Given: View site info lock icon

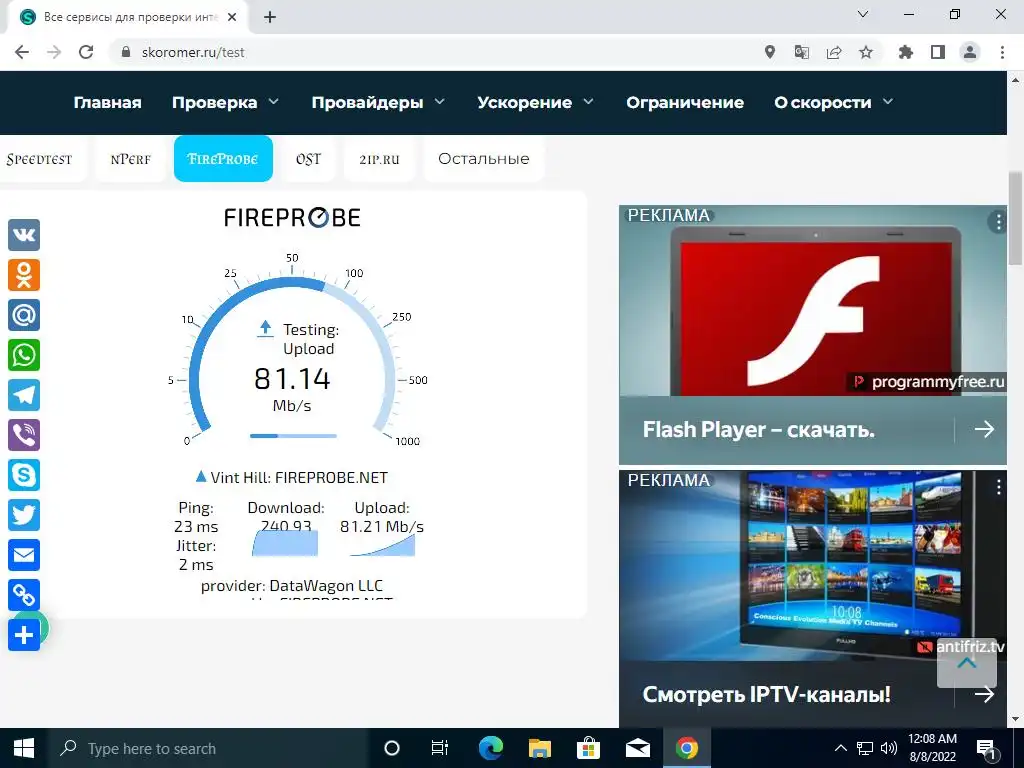Looking at the screenshot, I should pos(126,52).
